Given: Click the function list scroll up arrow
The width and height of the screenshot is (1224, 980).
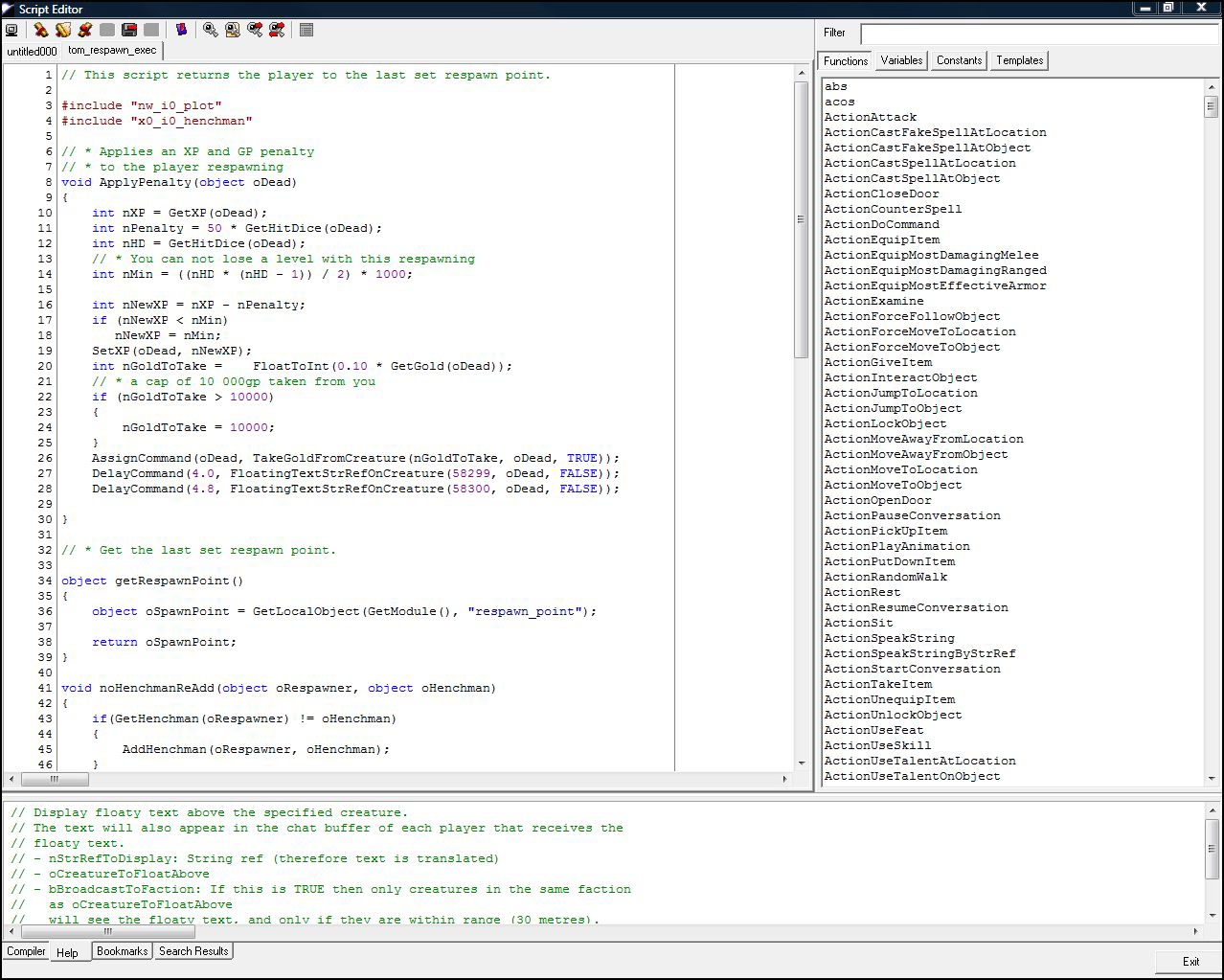Looking at the screenshot, I should tap(1211, 86).
